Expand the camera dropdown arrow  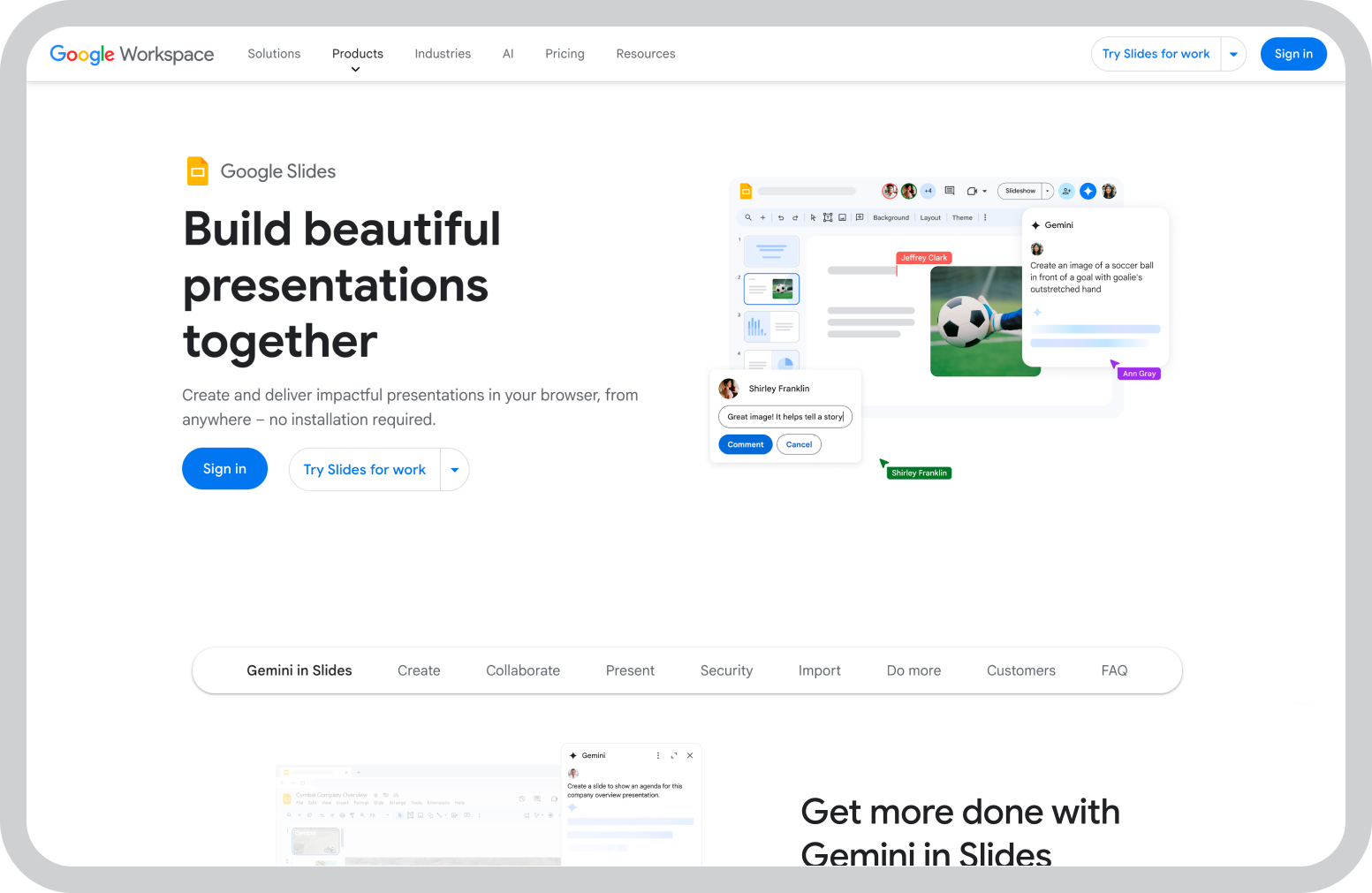coord(984,192)
